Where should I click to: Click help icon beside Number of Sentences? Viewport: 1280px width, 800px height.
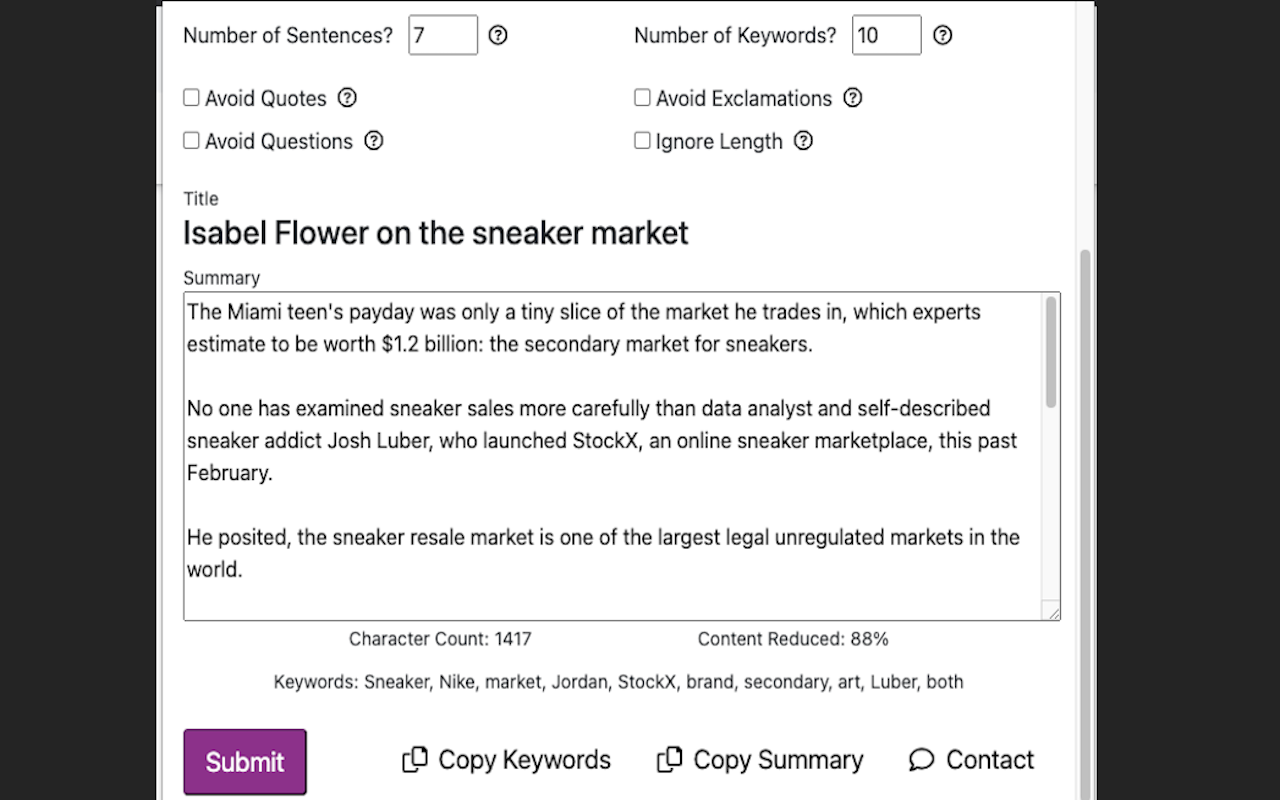point(498,35)
